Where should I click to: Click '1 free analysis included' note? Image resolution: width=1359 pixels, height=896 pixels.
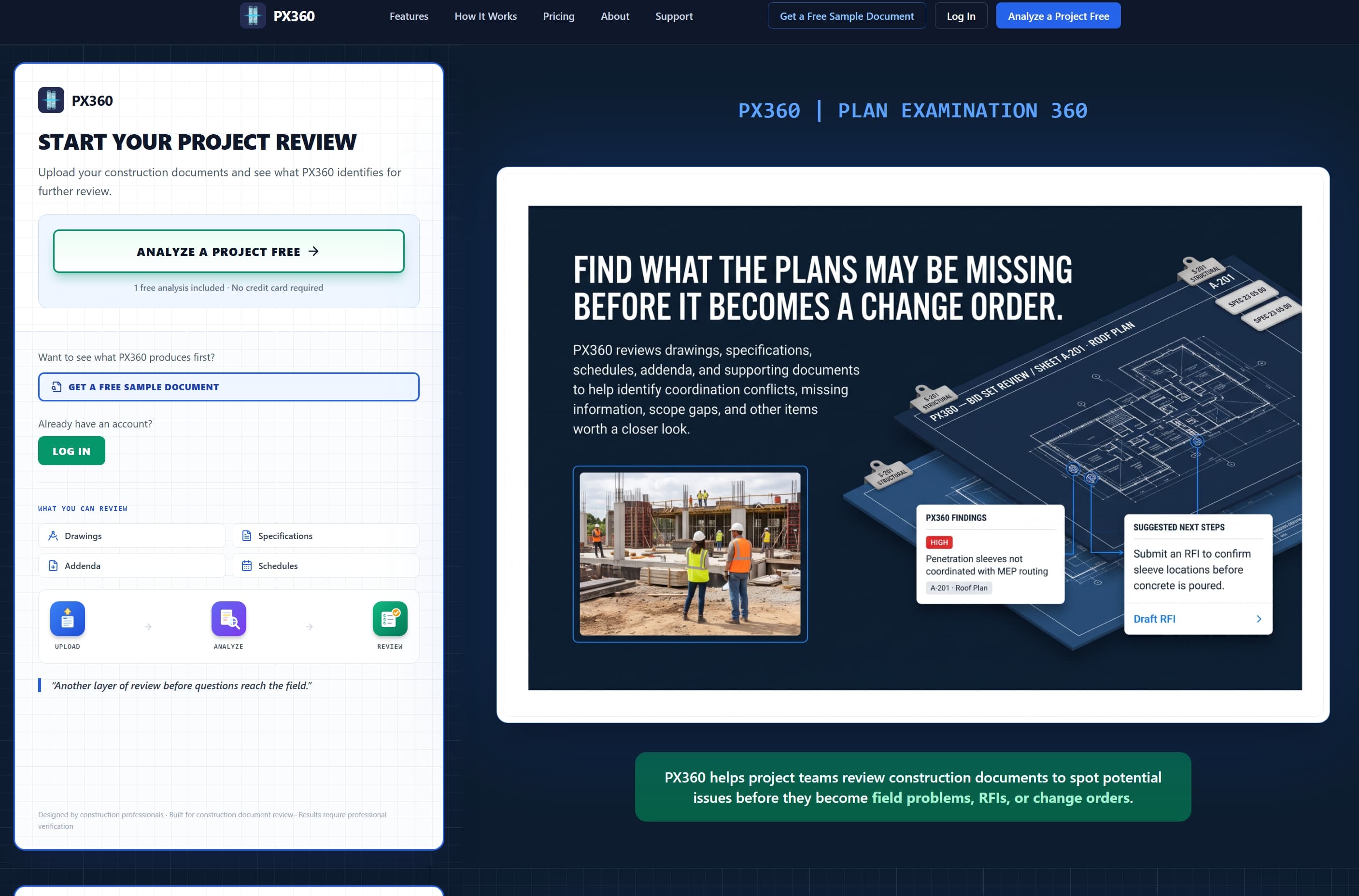click(x=228, y=287)
